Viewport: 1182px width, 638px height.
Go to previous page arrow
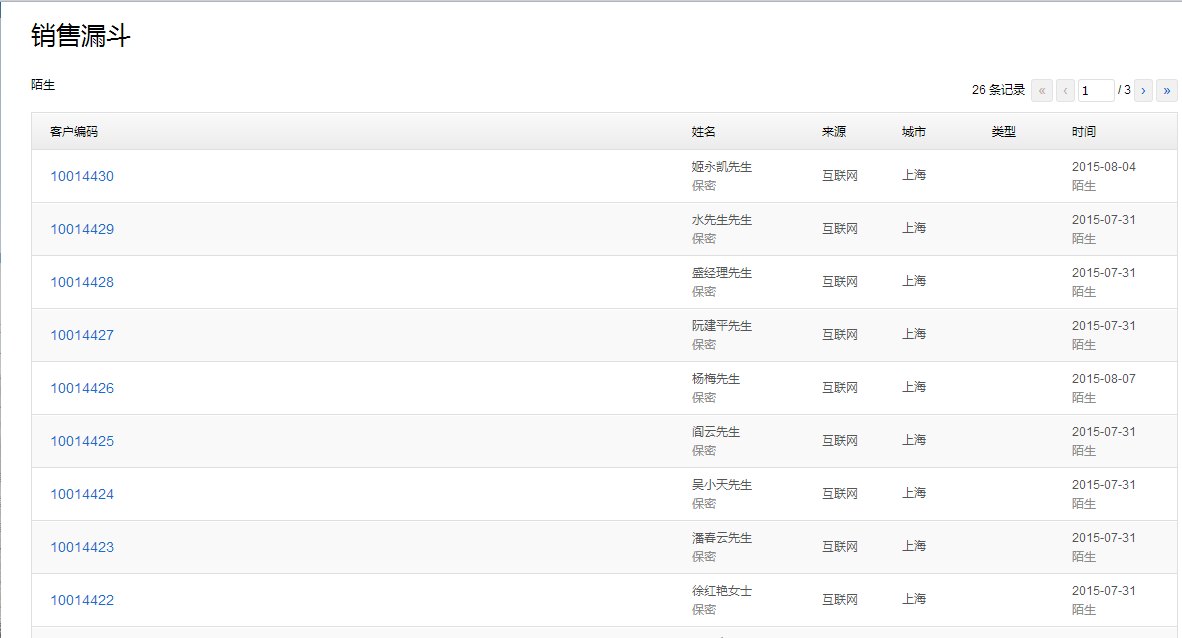pyautogui.click(x=1066, y=90)
